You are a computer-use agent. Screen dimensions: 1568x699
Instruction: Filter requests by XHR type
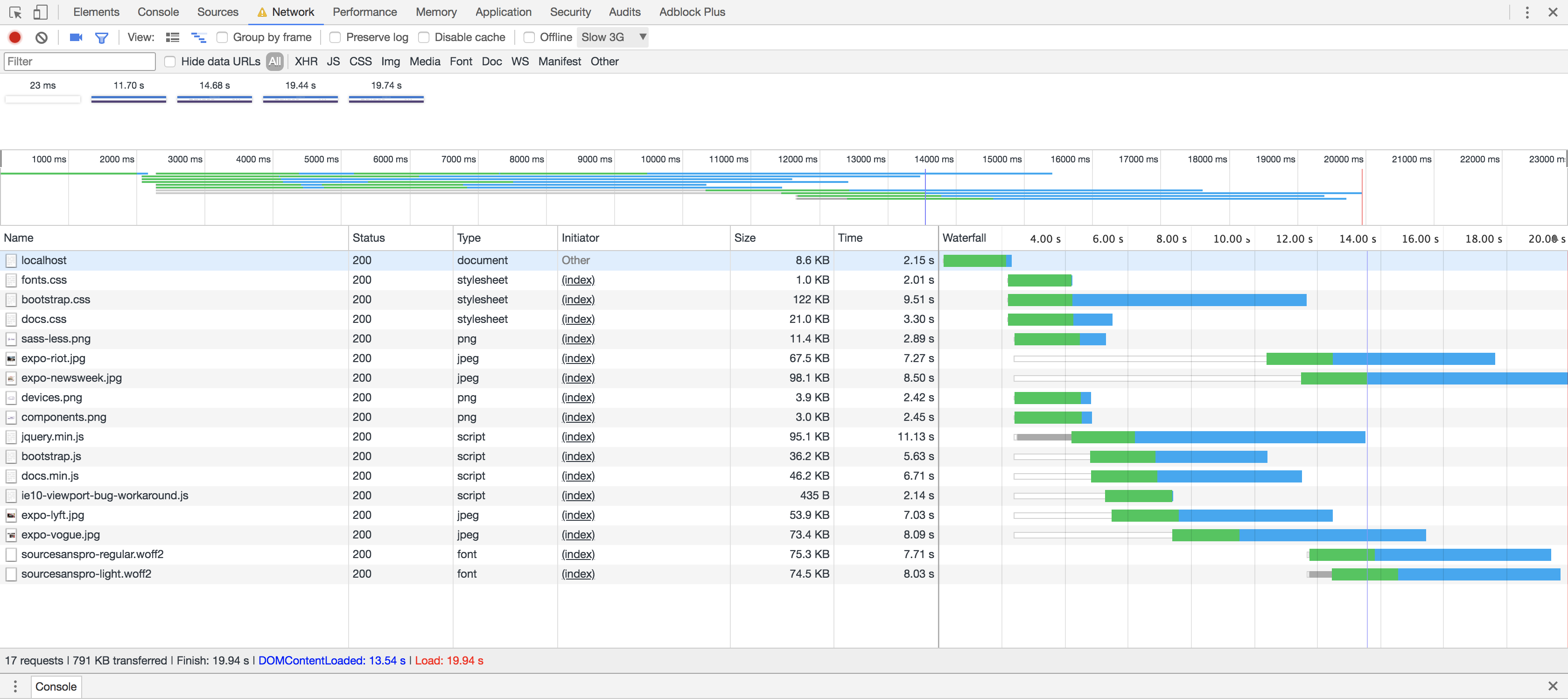point(306,62)
